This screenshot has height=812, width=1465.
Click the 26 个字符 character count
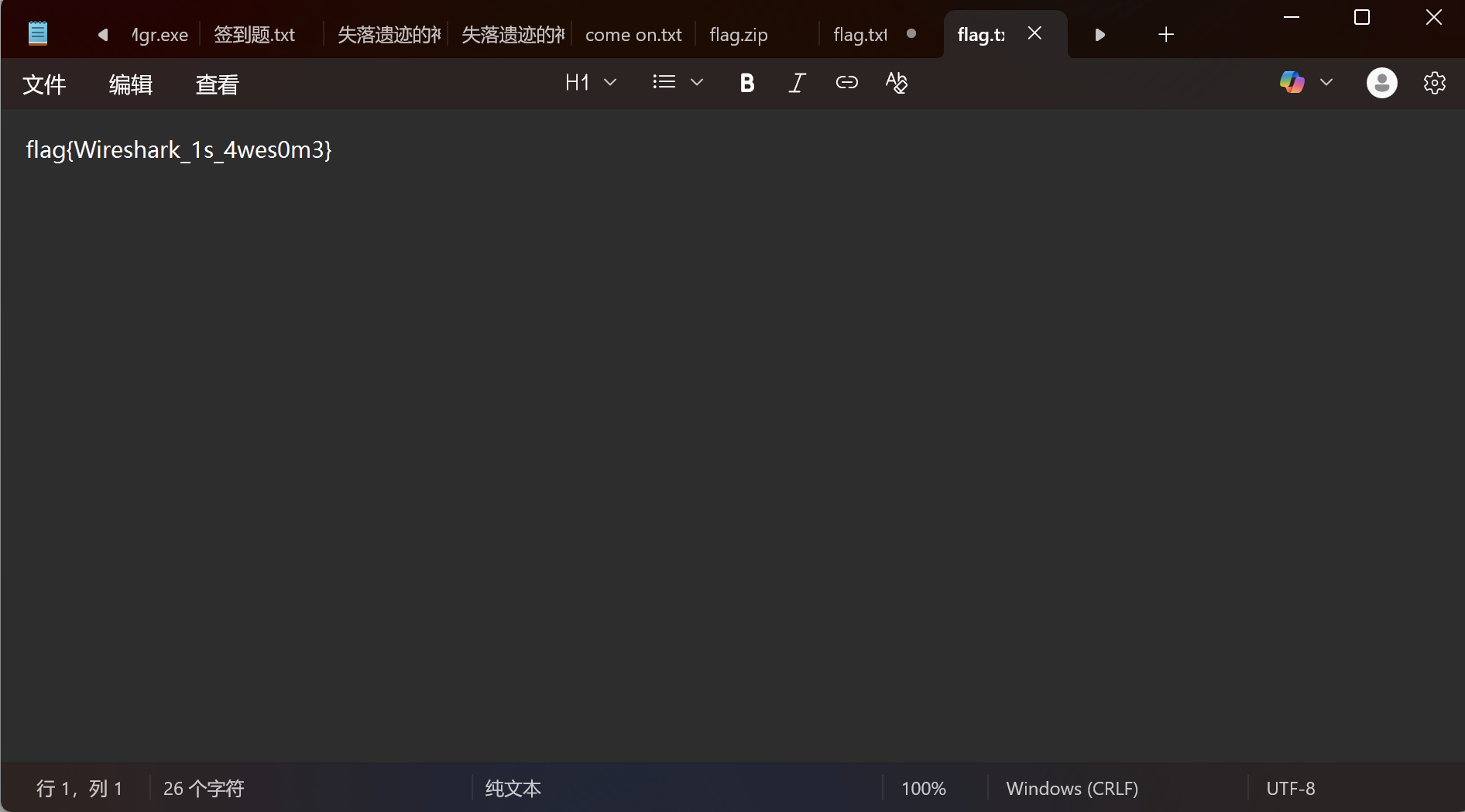pyautogui.click(x=204, y=789)
